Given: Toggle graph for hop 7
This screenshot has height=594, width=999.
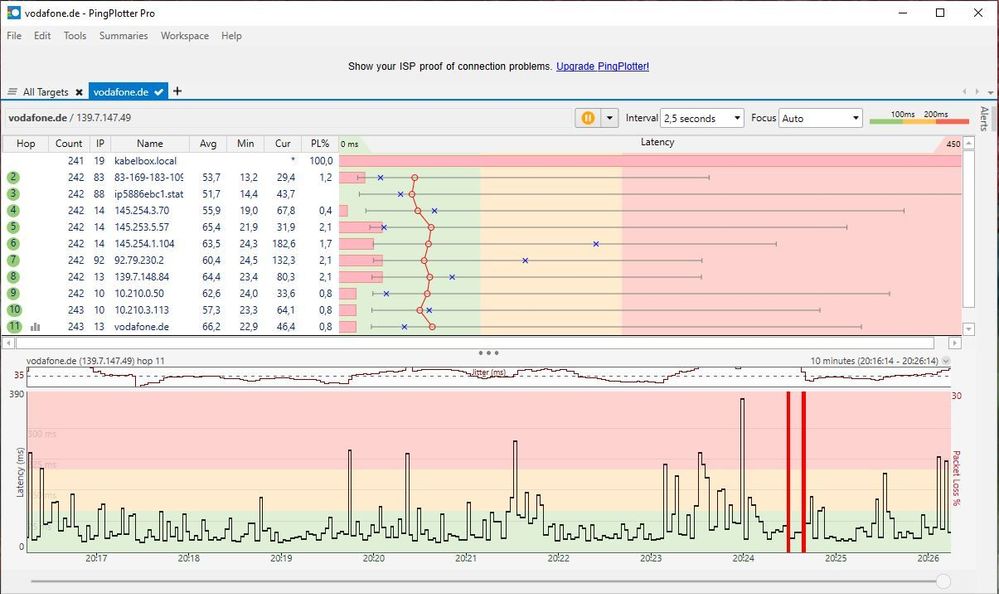Looking at the screenshot, I should tap(13, 260).
